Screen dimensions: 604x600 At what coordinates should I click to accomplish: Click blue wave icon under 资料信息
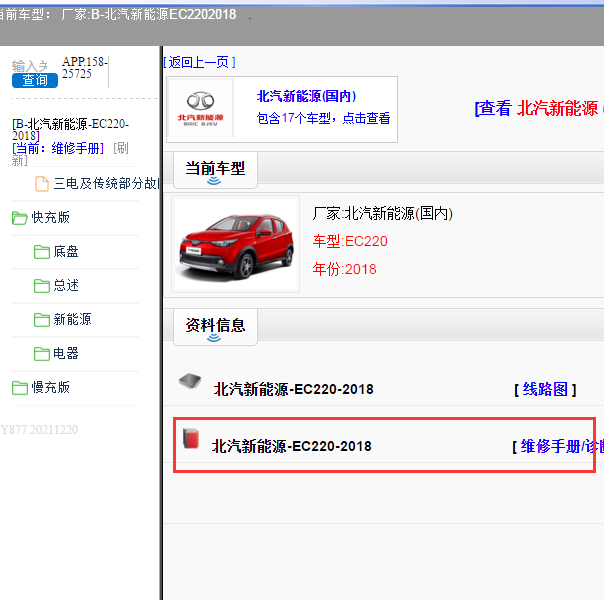pyautogui.click(x=214, y=338)
